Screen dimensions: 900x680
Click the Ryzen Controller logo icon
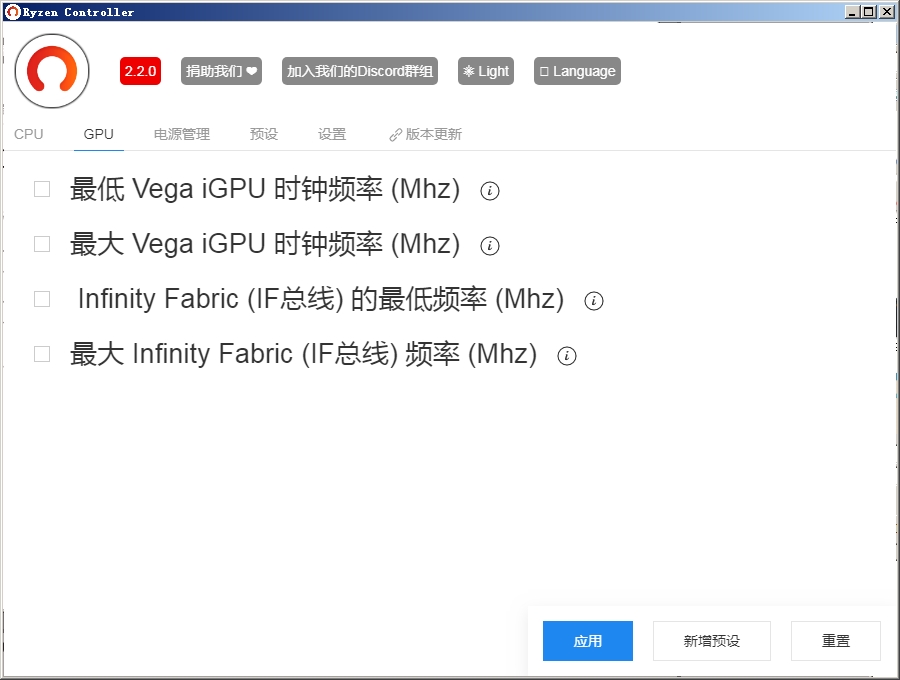coord(51,71)
